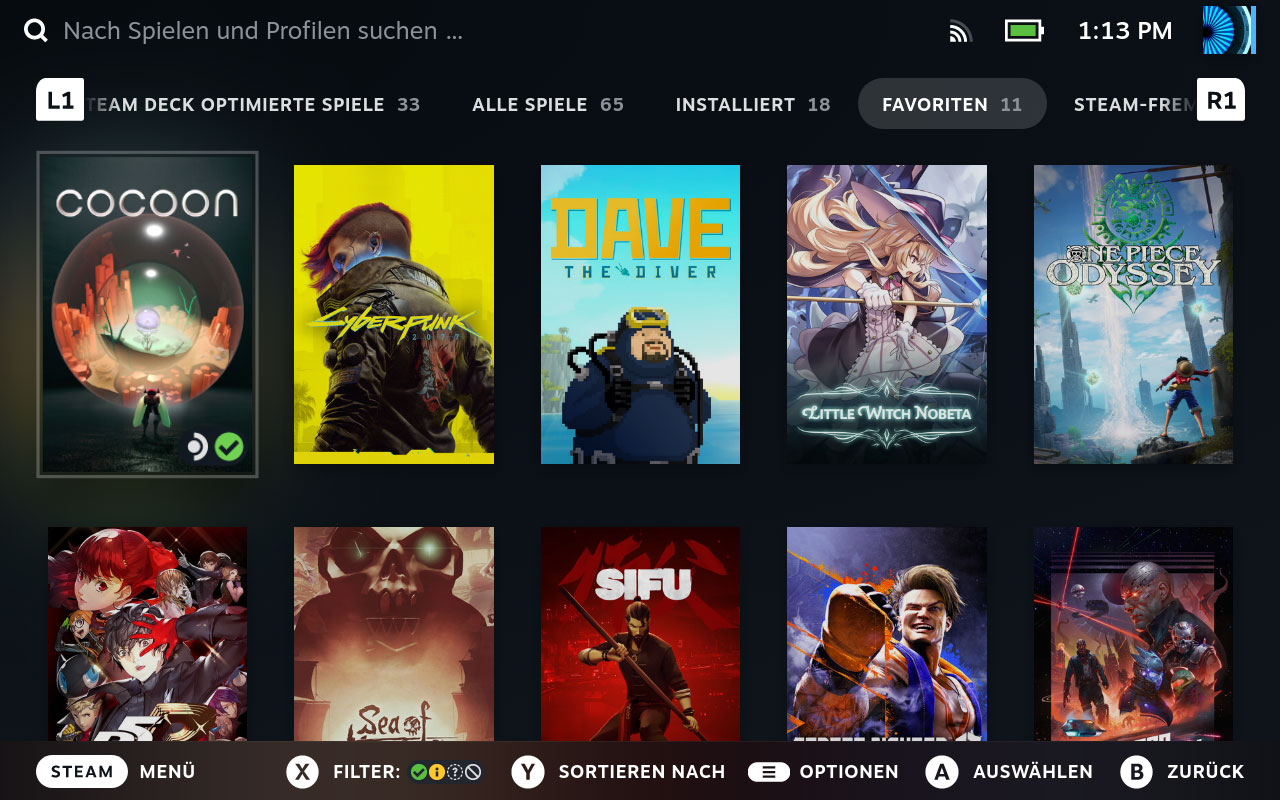Click the green verified checkmark on Cocoon
The image size is (1280, 800).
pos(229,447)
